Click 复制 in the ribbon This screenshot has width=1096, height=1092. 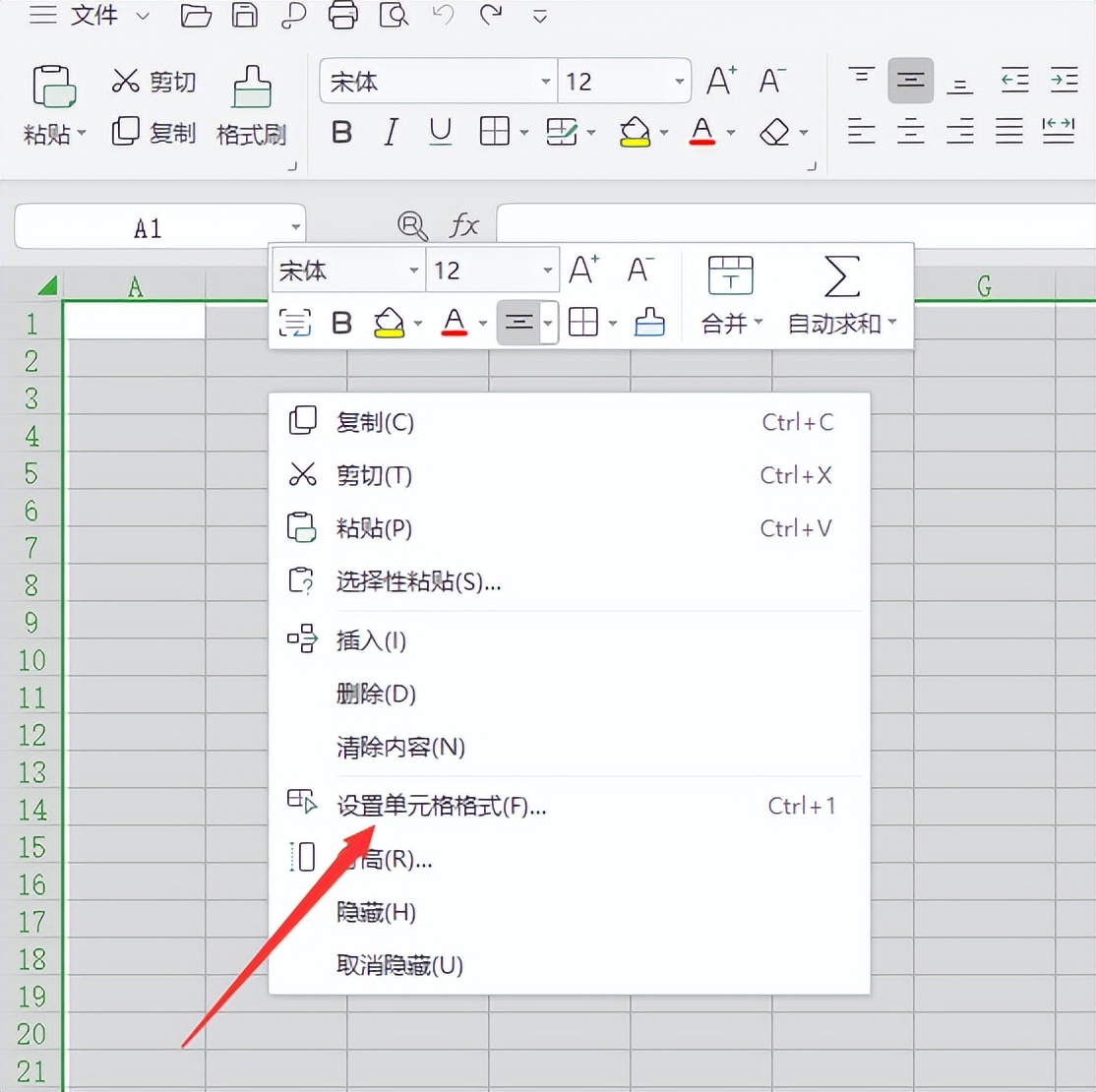pyautogui.click(x=153, y=132)
